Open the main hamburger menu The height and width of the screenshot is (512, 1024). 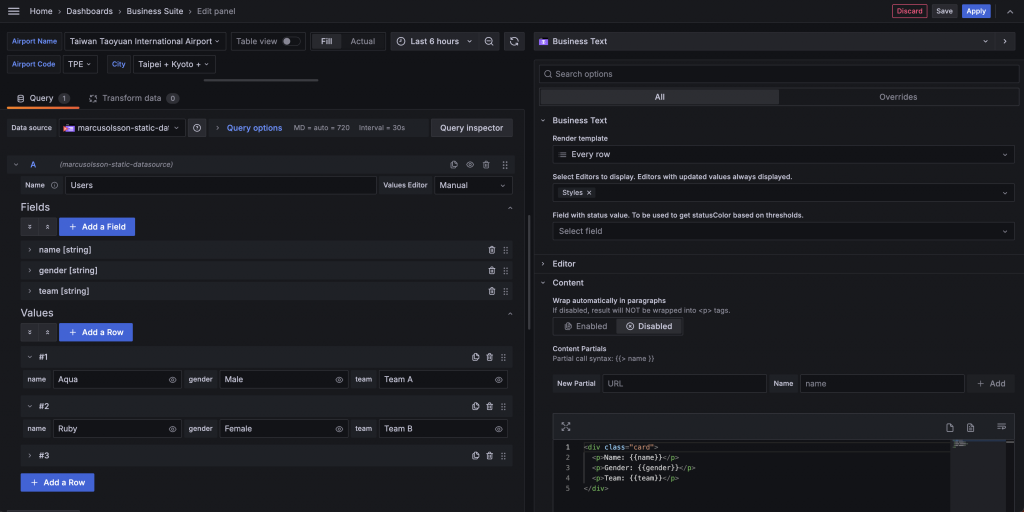coord(13,11)
